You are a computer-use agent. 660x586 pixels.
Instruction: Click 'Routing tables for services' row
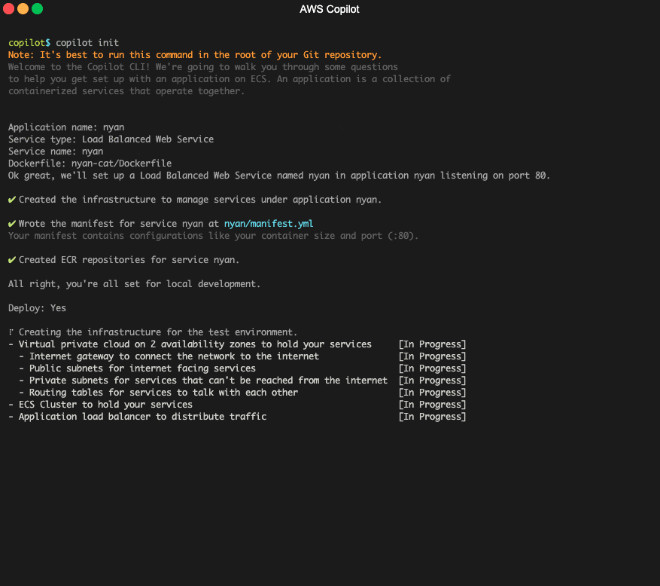coord(242,393)
